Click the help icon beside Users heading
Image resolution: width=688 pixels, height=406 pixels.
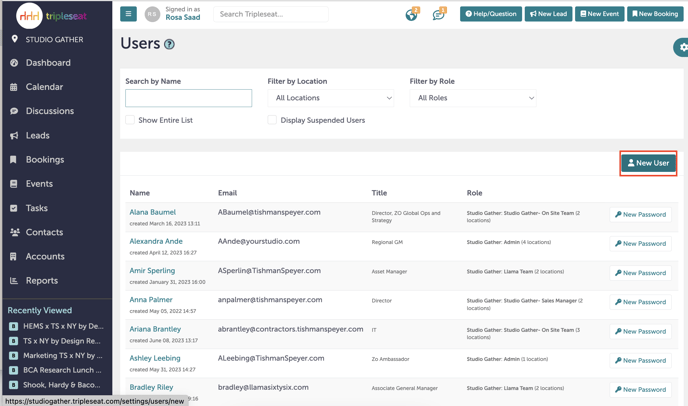point(169,45)
